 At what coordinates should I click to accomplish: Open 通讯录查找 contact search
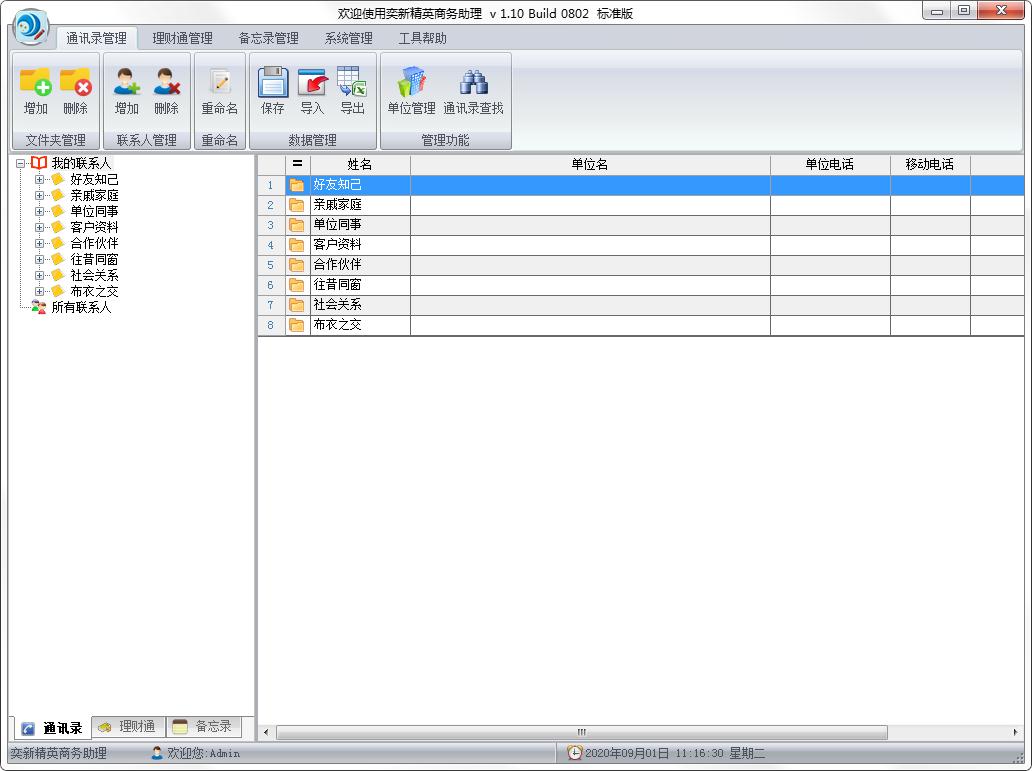[x=473, y=83]
